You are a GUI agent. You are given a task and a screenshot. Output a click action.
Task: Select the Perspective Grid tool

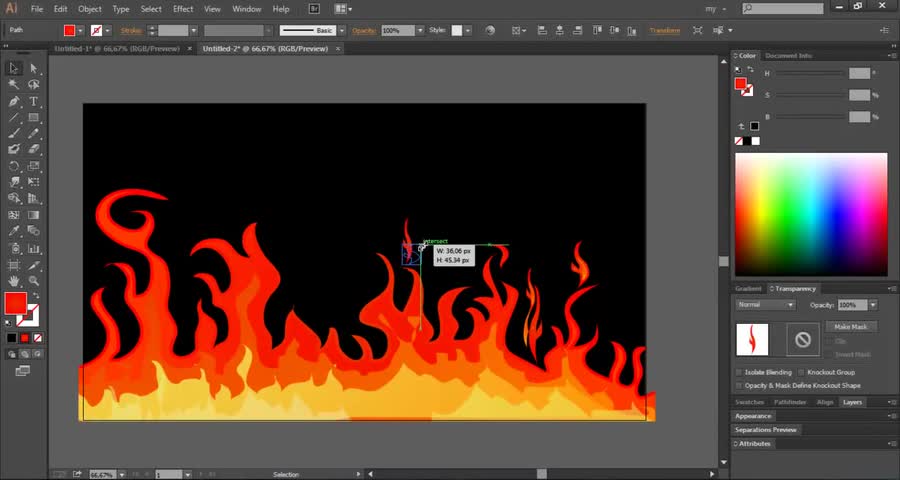point(33,199)
